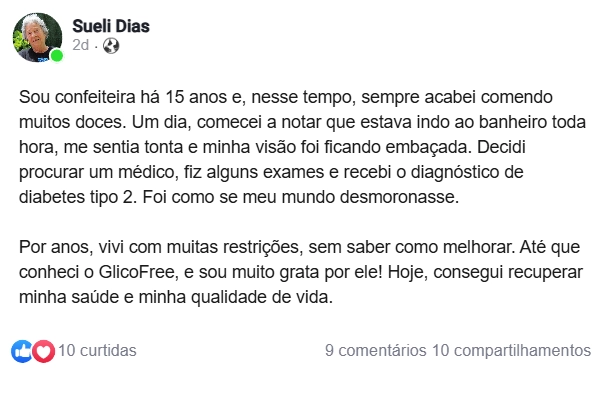Click the globe public audience icon
Image resolution: width=607 pixels, height=393 pixels.
pyautogui.click(x=111, y=46)
